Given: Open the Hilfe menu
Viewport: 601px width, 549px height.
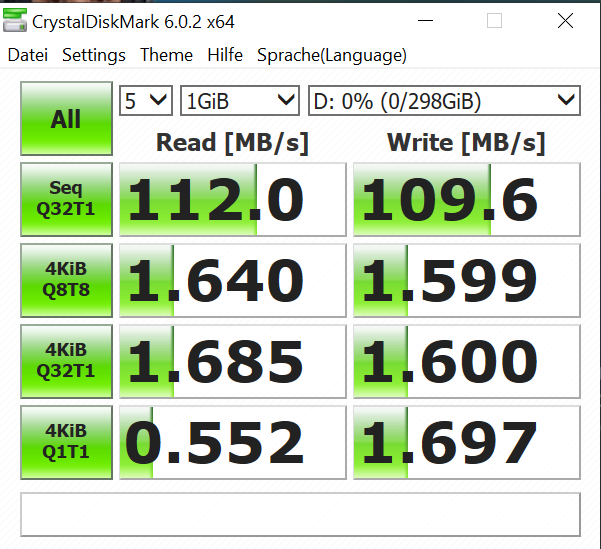Looking at the screenshot, I should tap(225, 55).
